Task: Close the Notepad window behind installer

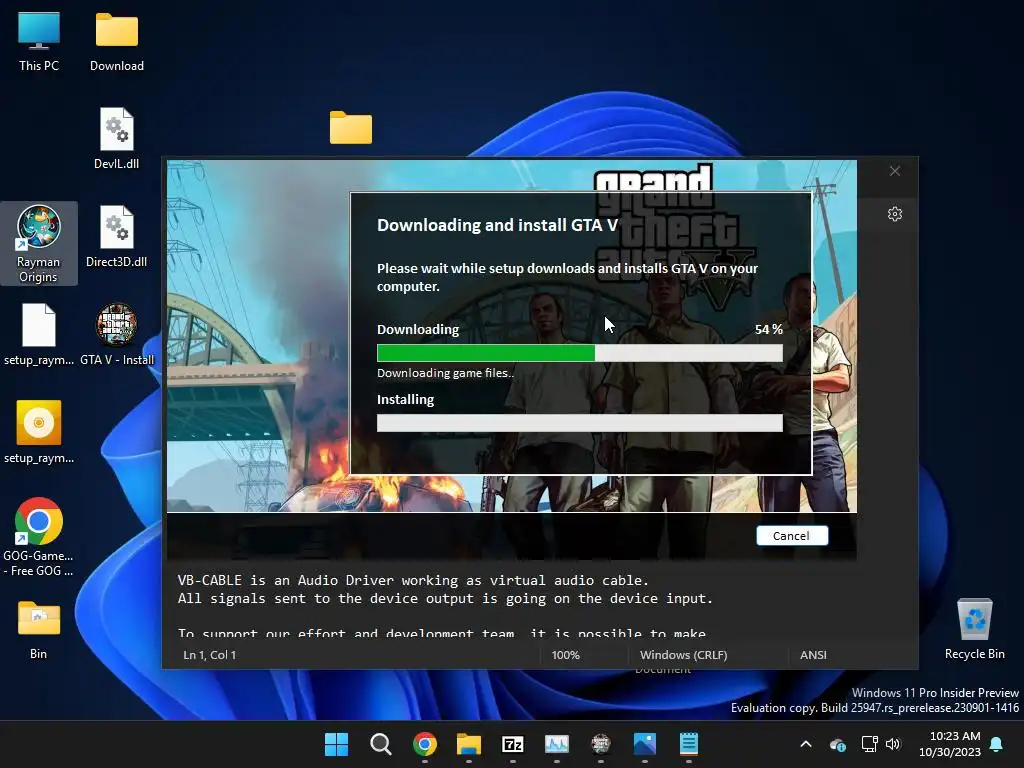Action: (895, 171)
